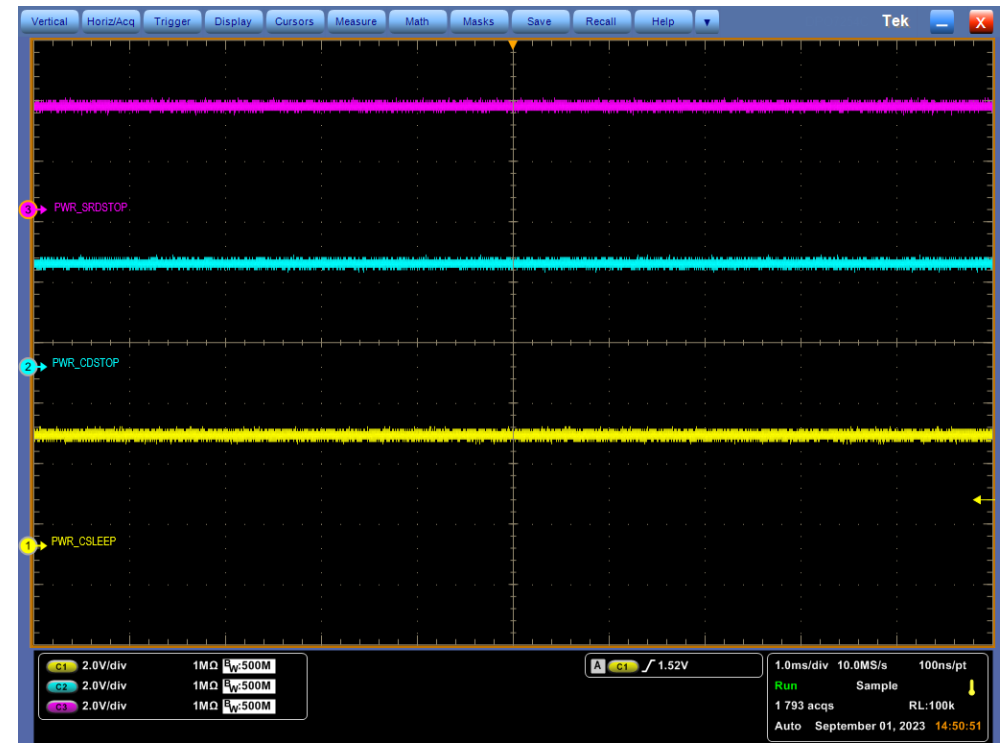
Task: Click the Math button in the menu bar
Action: pyautogui.click(x=417, y=21)
